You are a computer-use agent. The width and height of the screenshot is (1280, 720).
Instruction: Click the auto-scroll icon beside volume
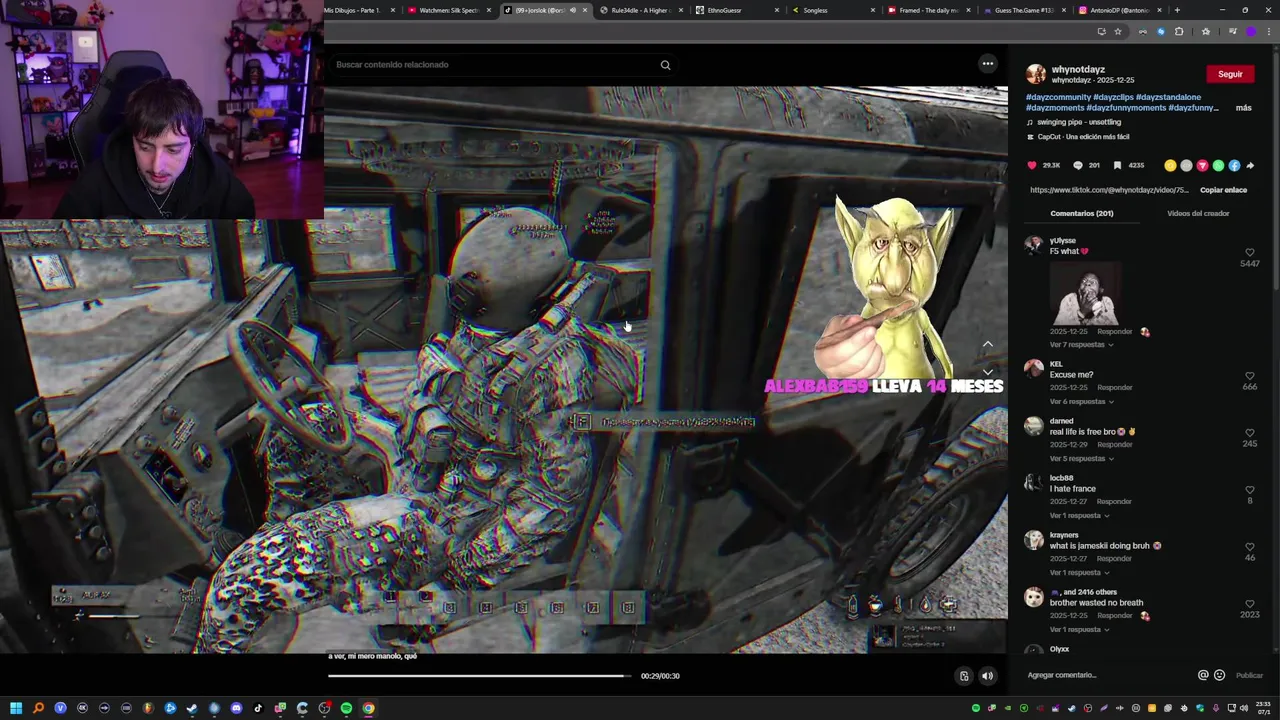pyautogui.click(x=964, y=676)
